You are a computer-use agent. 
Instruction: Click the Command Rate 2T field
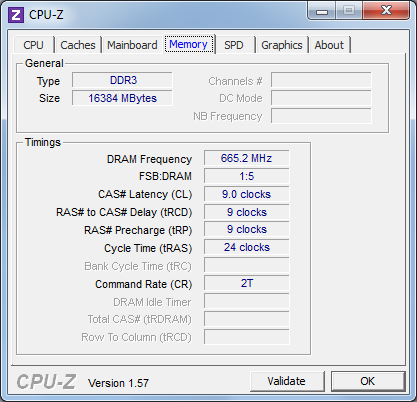(247, 283)
